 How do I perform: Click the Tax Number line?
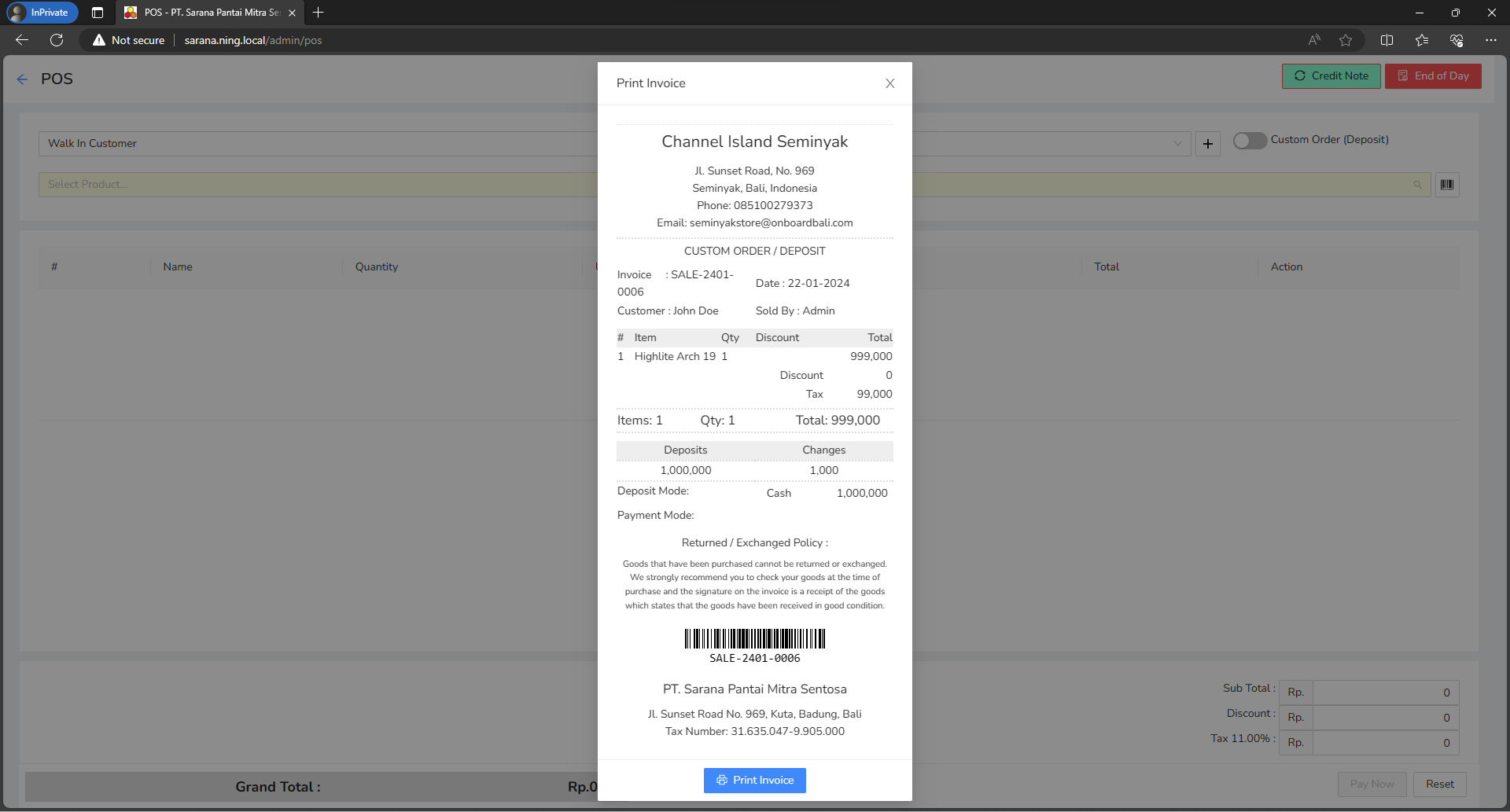(x=754, y=732)
